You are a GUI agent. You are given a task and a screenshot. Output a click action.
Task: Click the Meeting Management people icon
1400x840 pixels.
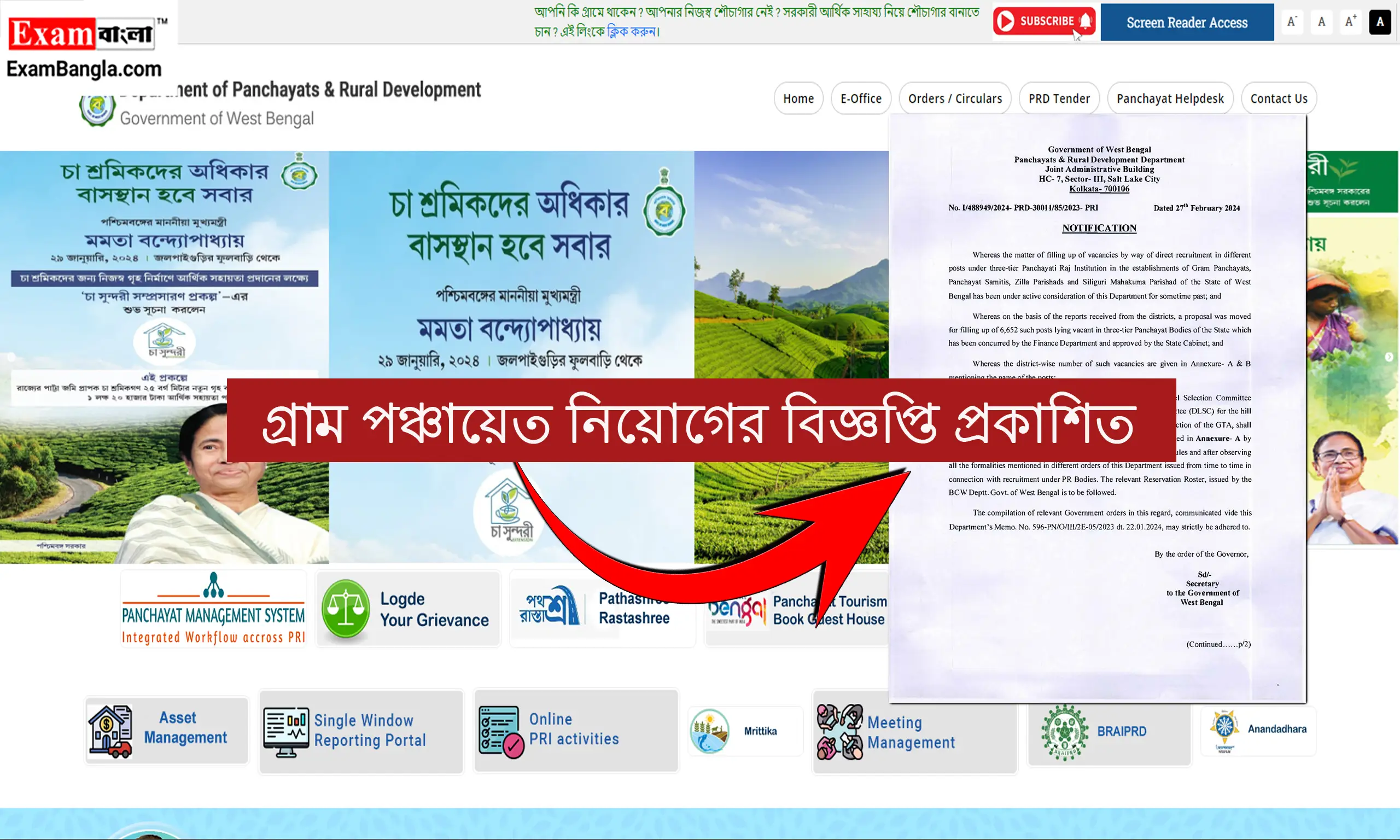839,732
